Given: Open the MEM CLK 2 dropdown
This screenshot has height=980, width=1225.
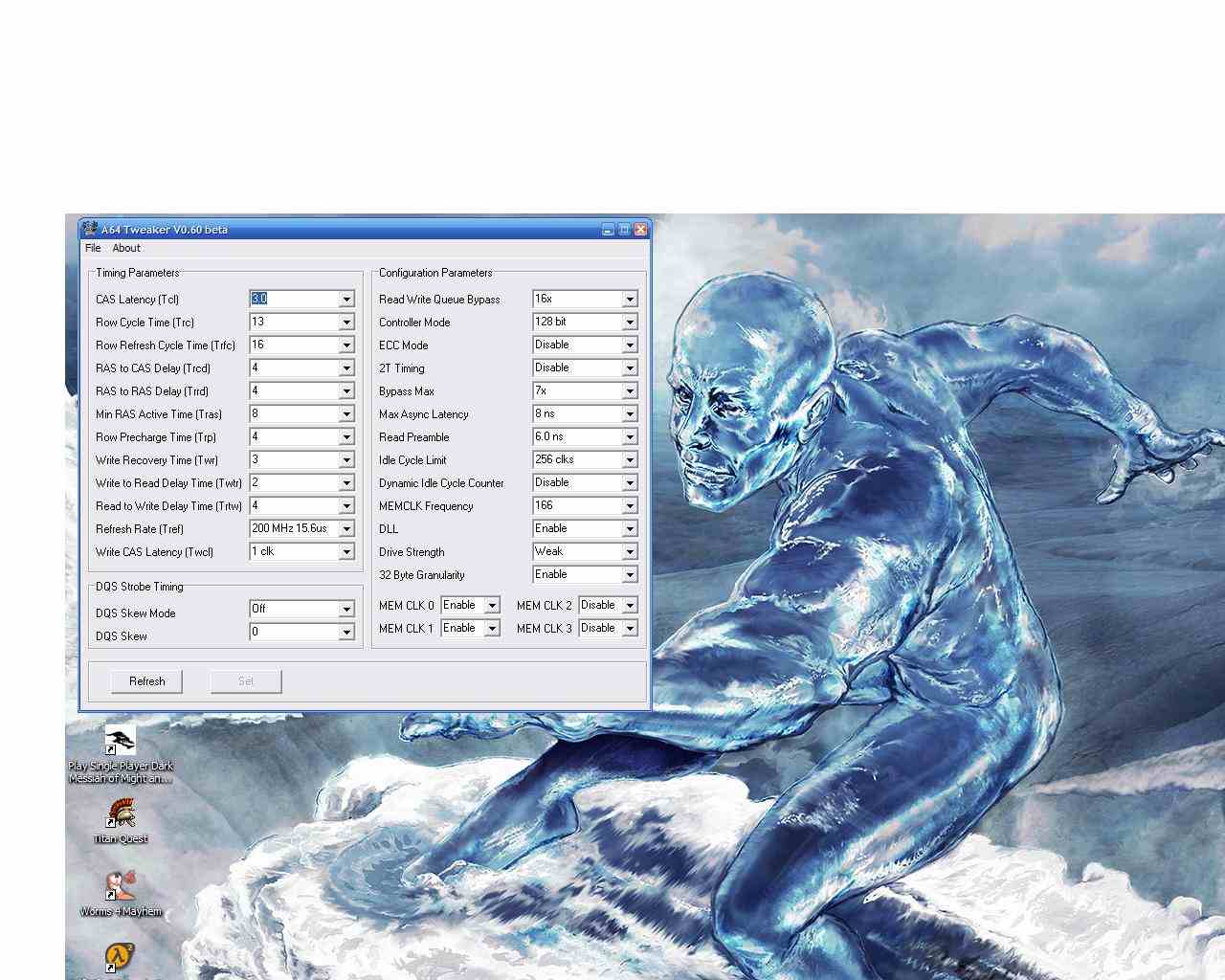Looking at the screenshot, I should pyautogui.click(x=630, y=606).
